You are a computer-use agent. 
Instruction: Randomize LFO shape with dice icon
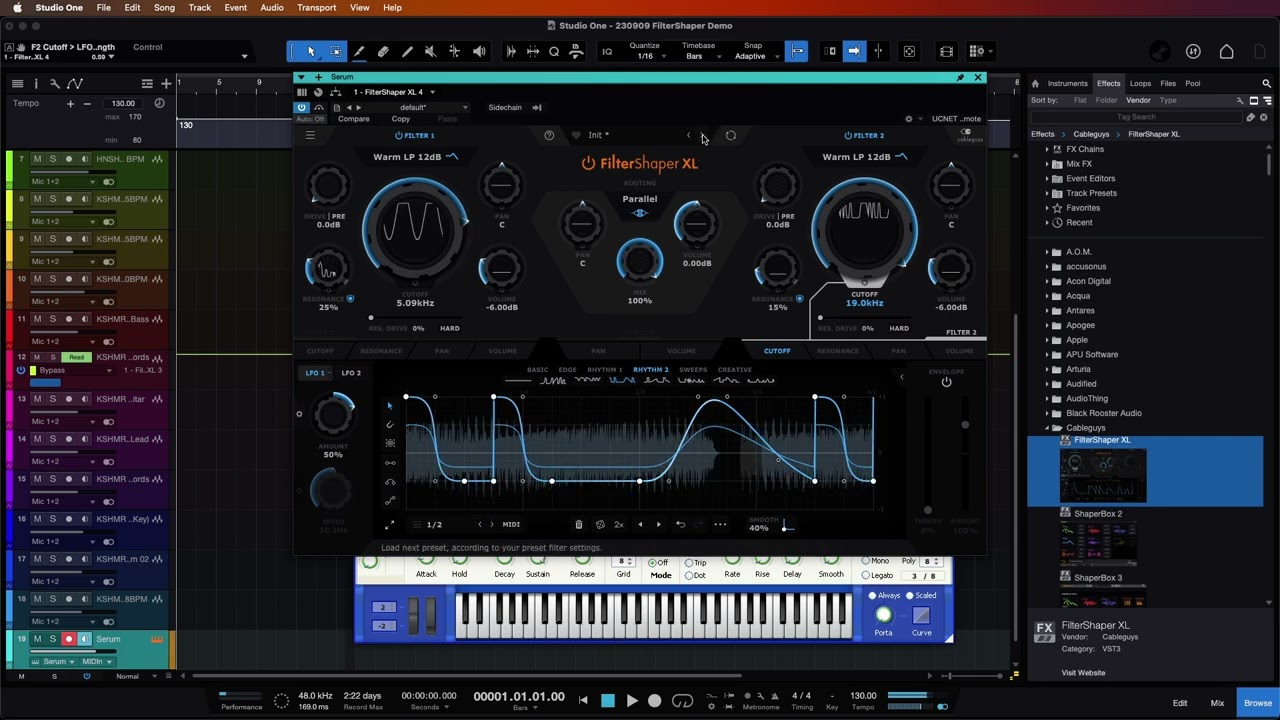pos(600,524)
